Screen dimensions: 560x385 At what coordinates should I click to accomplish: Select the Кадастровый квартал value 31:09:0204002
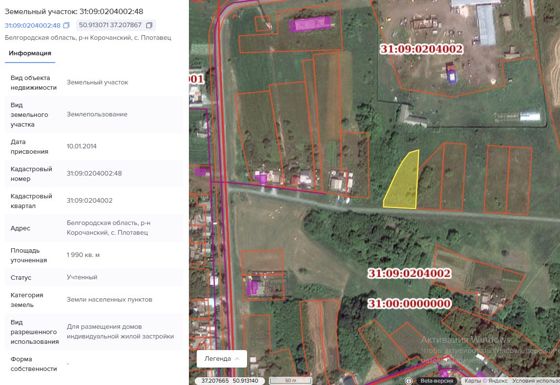89,200
